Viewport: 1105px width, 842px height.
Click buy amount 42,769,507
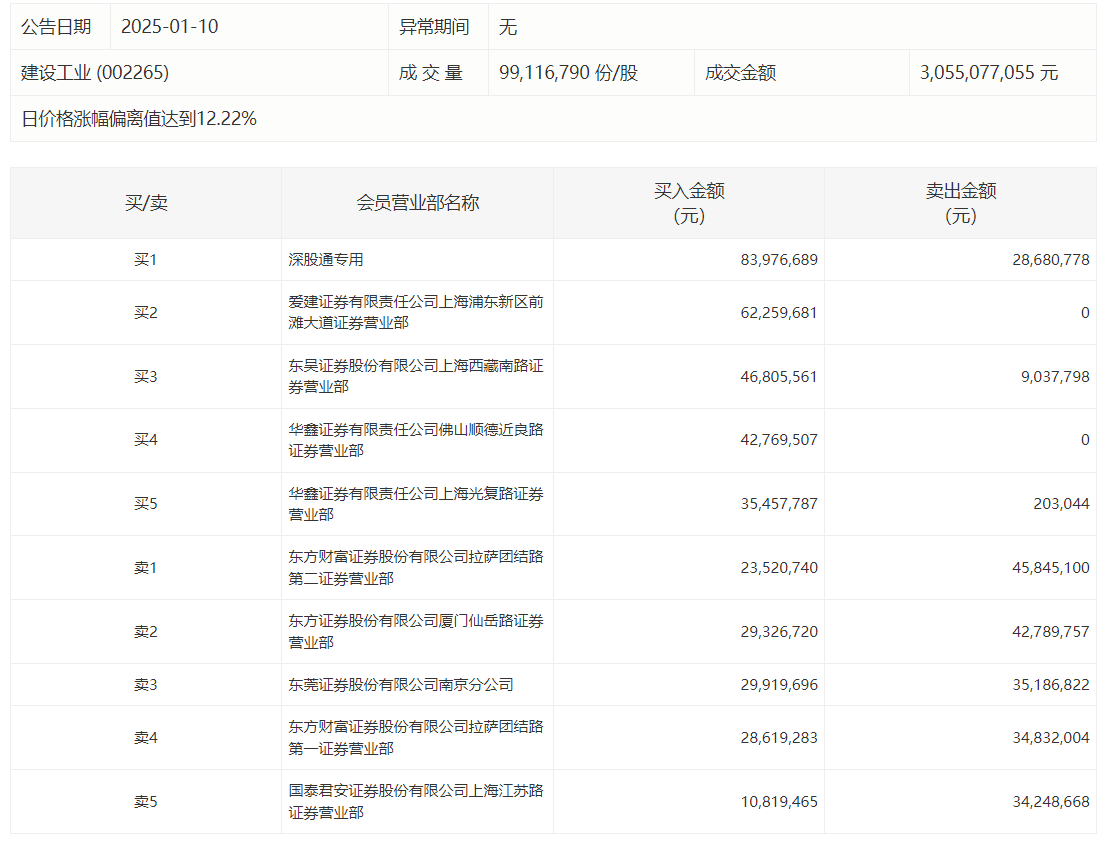click(779, 440)
